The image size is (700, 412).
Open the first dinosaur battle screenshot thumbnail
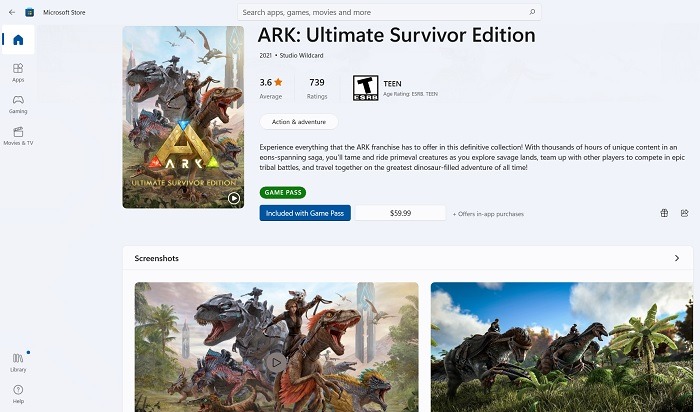(276, 346)
